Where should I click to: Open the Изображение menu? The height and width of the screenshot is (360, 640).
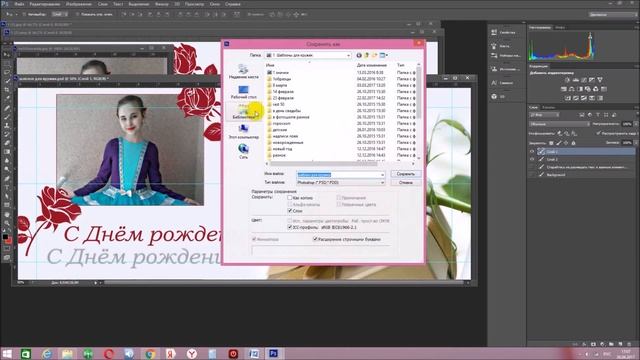(79, 4)
